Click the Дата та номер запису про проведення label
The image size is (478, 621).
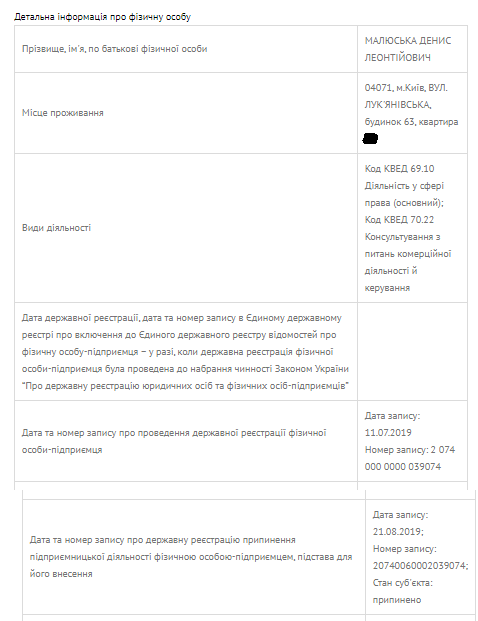(174, 441)
